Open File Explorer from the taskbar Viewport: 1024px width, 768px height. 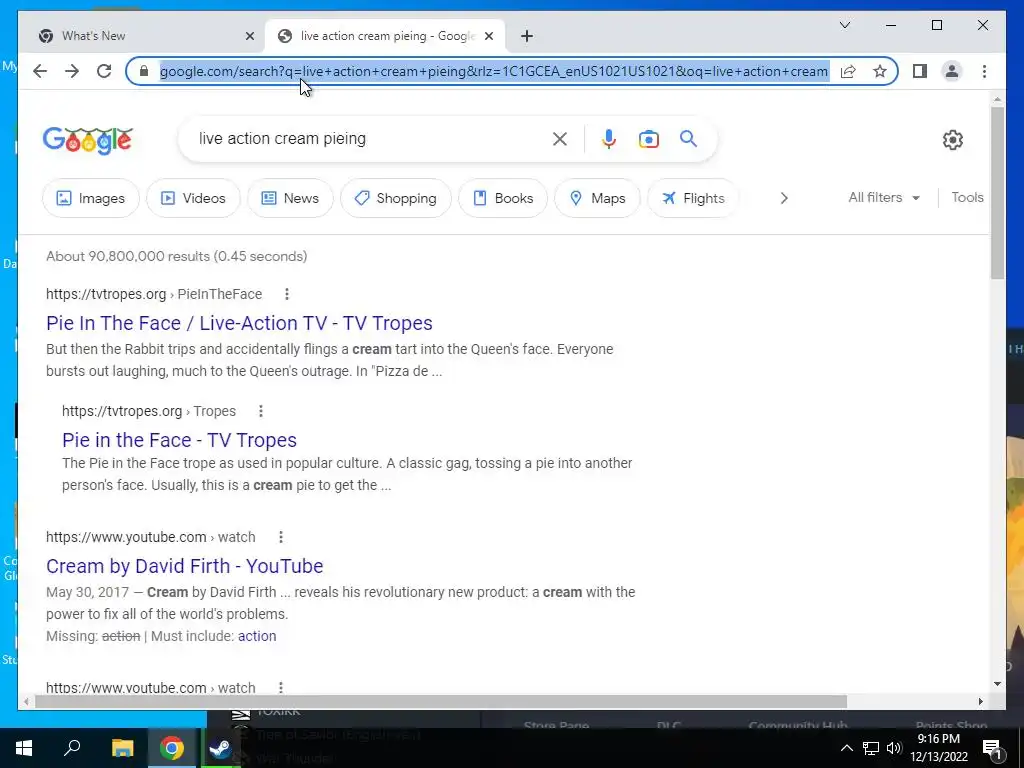tap(122, 748)
